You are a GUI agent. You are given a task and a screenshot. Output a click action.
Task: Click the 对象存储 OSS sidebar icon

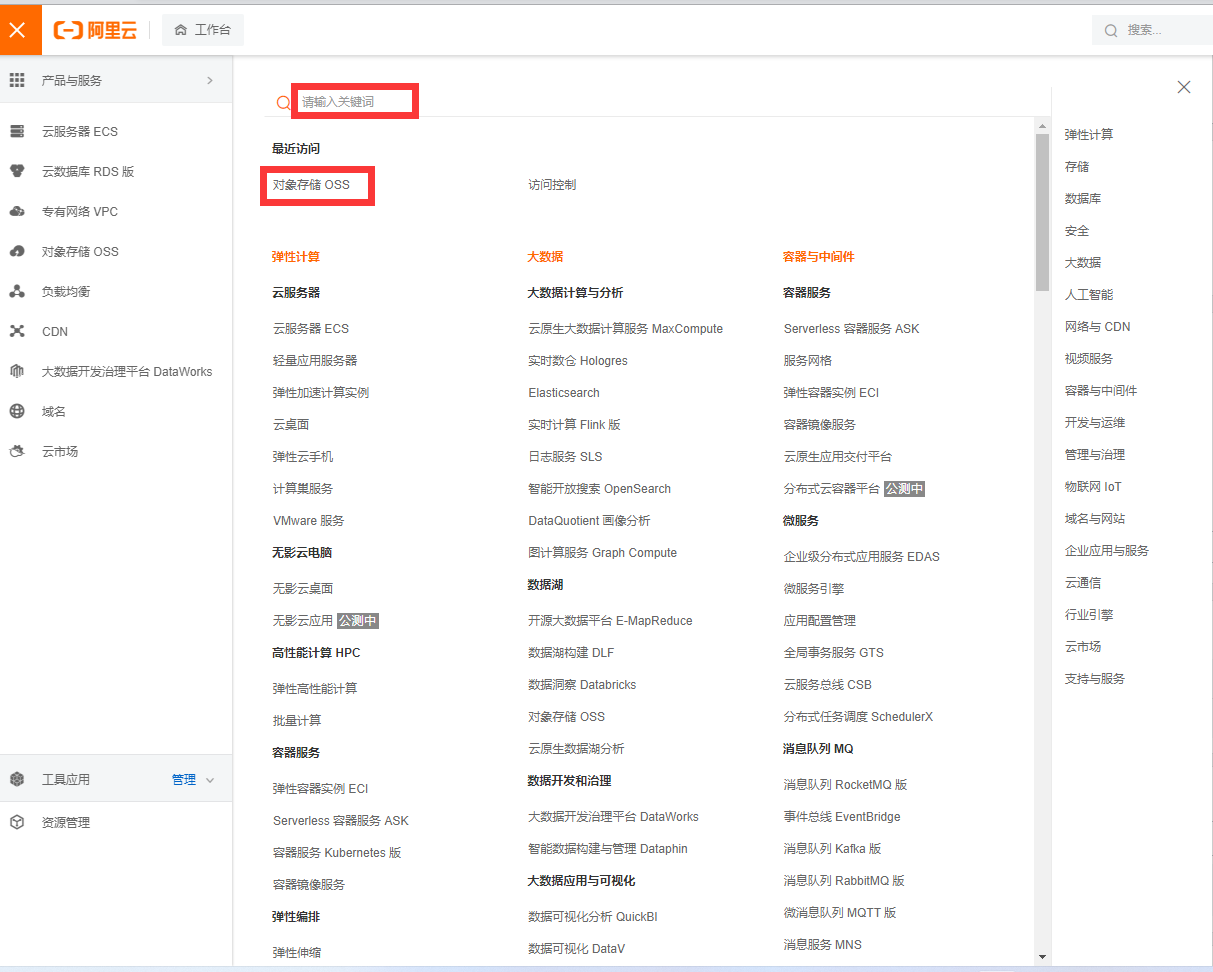[17, 251]
